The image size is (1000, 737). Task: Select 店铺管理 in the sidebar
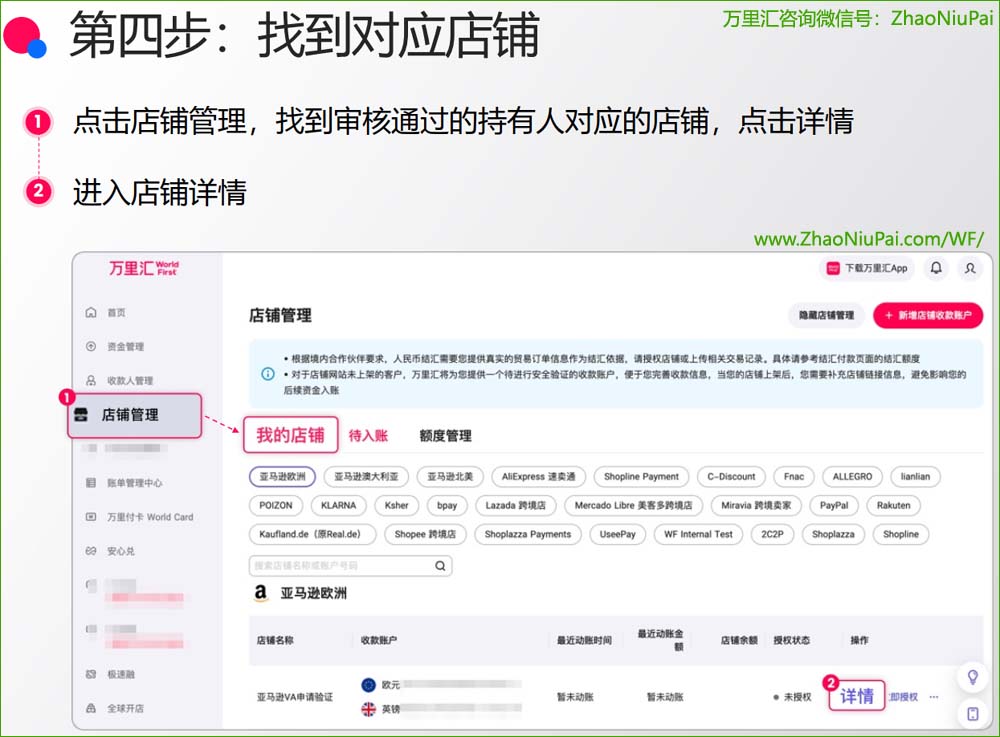[135, 415]
